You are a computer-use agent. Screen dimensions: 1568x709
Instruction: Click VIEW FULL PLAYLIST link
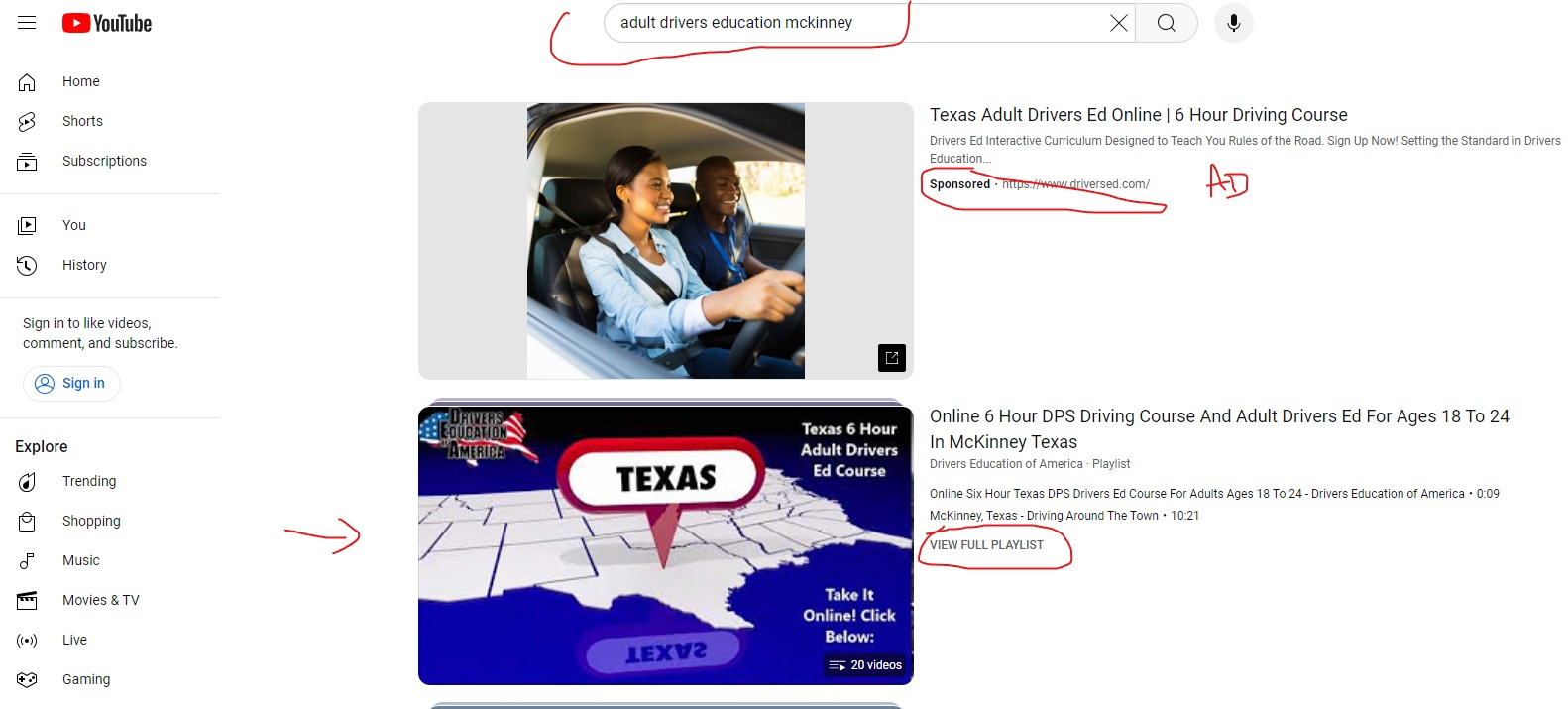coord(986,545)
